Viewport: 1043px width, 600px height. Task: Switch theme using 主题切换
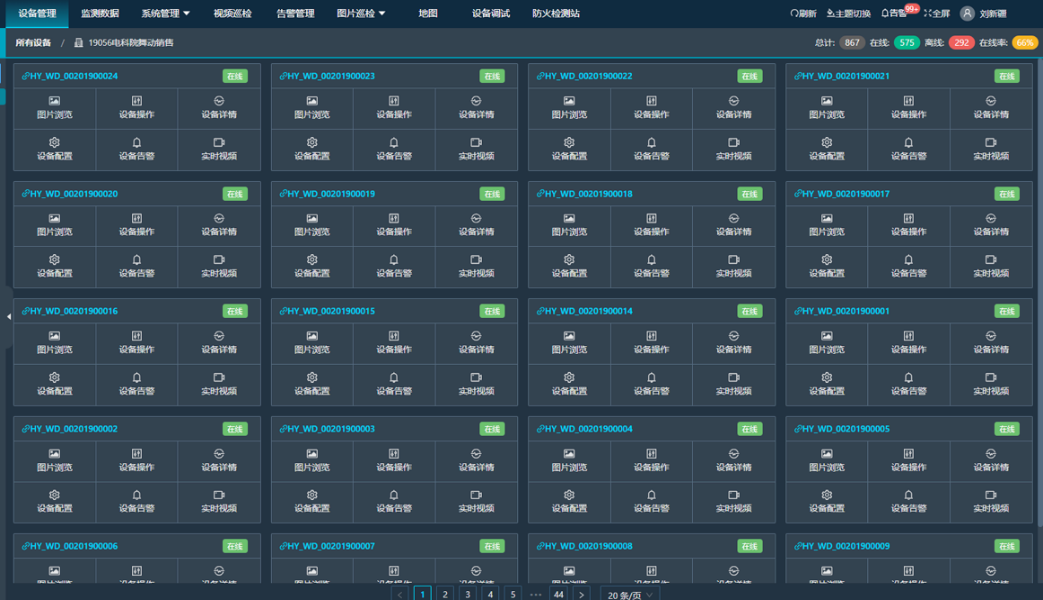point(849,14)
